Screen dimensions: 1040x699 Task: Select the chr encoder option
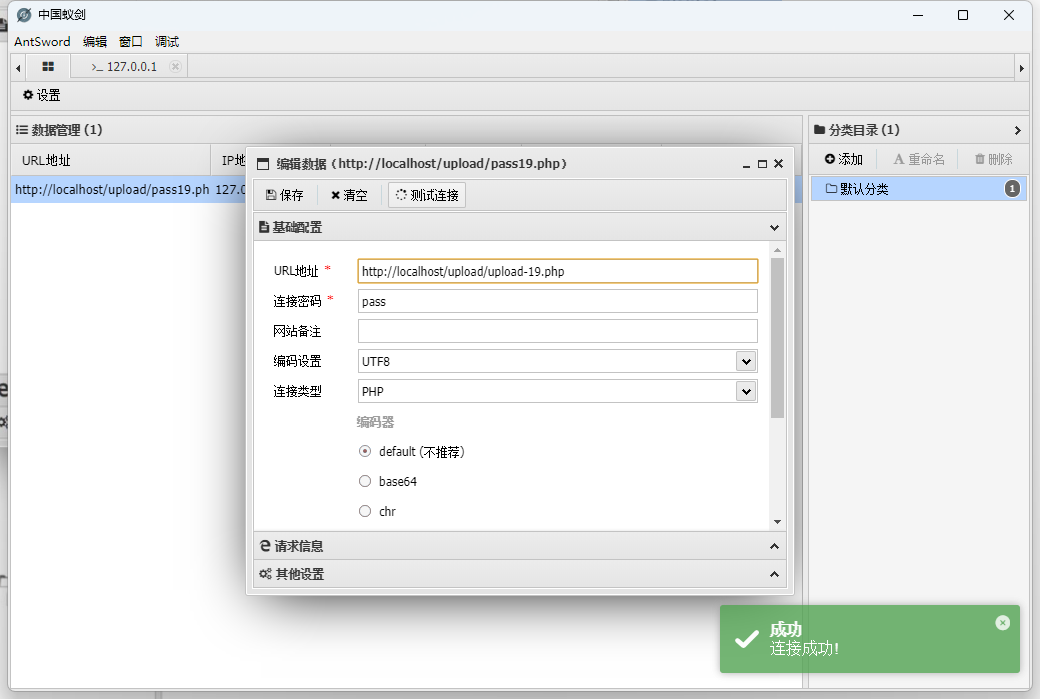pos(365,512)
